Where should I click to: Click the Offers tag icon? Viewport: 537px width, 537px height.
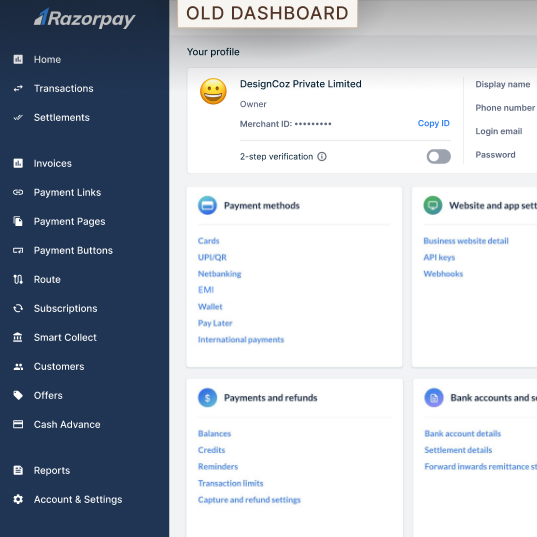tap(18, 395)
